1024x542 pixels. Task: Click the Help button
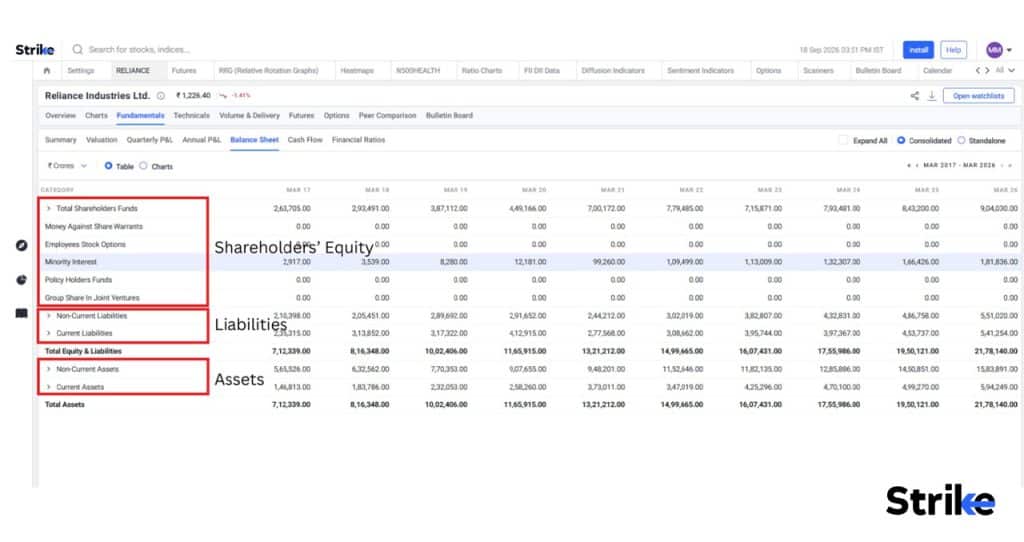(x=953, y=50)
